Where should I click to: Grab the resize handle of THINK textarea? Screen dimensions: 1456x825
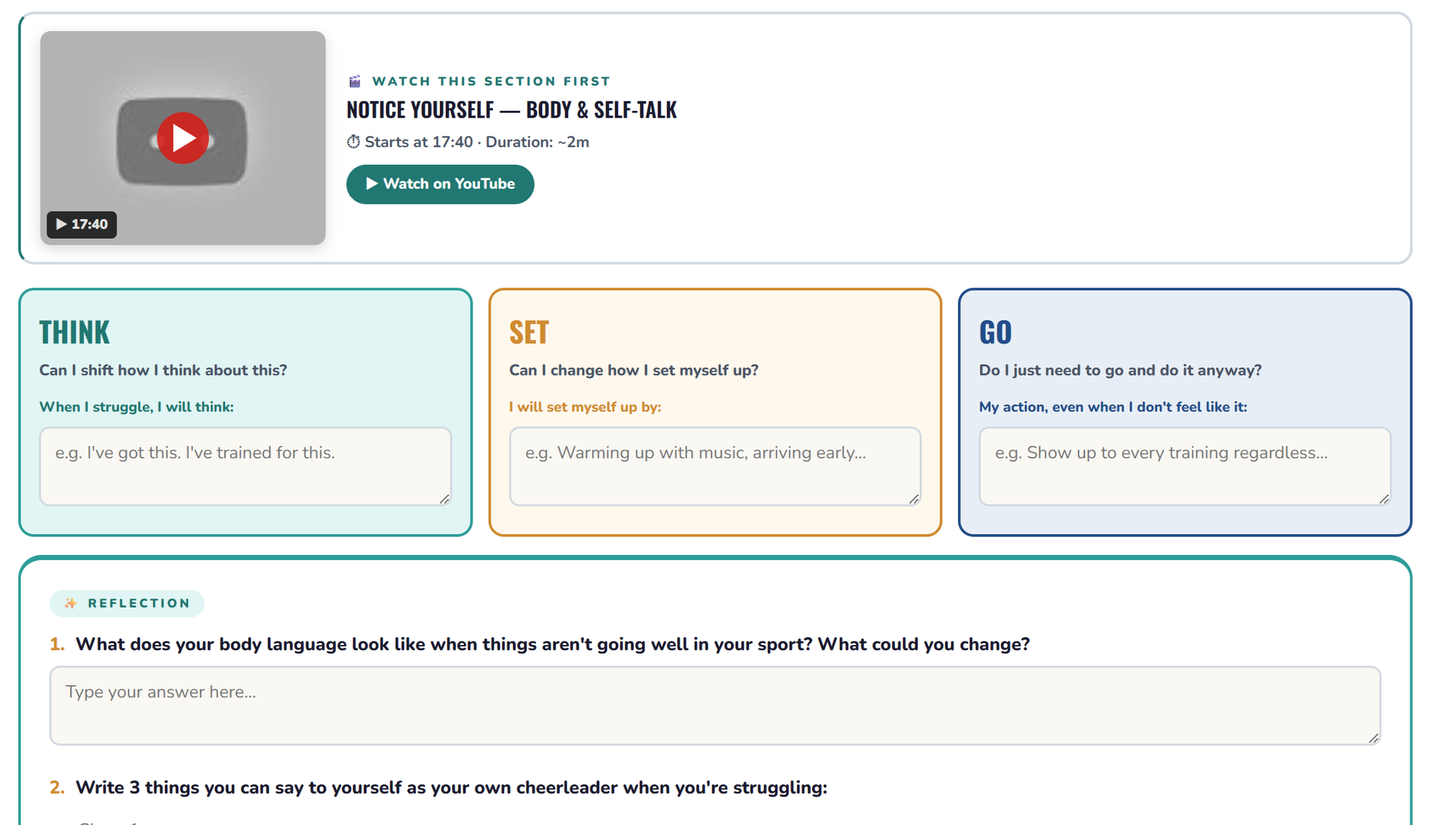click(444, 498)
